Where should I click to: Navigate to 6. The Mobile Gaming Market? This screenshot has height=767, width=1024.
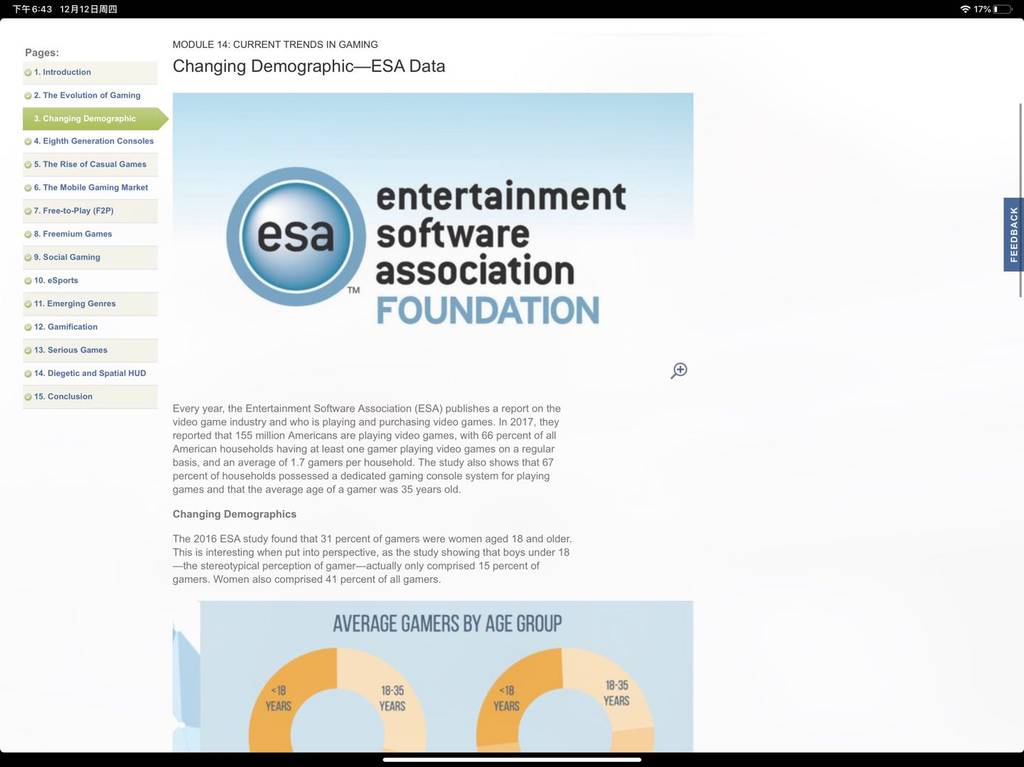[x=90, y=188]
